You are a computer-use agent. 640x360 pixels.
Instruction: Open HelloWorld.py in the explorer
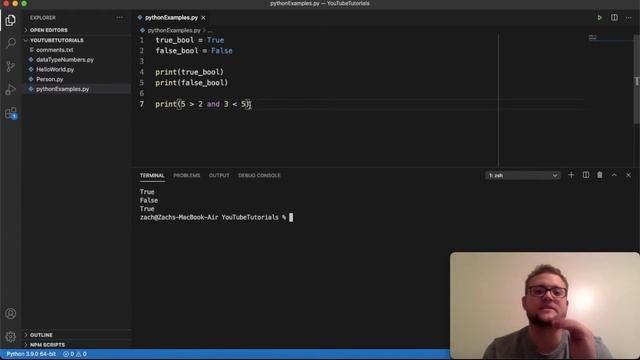point(55,69)
